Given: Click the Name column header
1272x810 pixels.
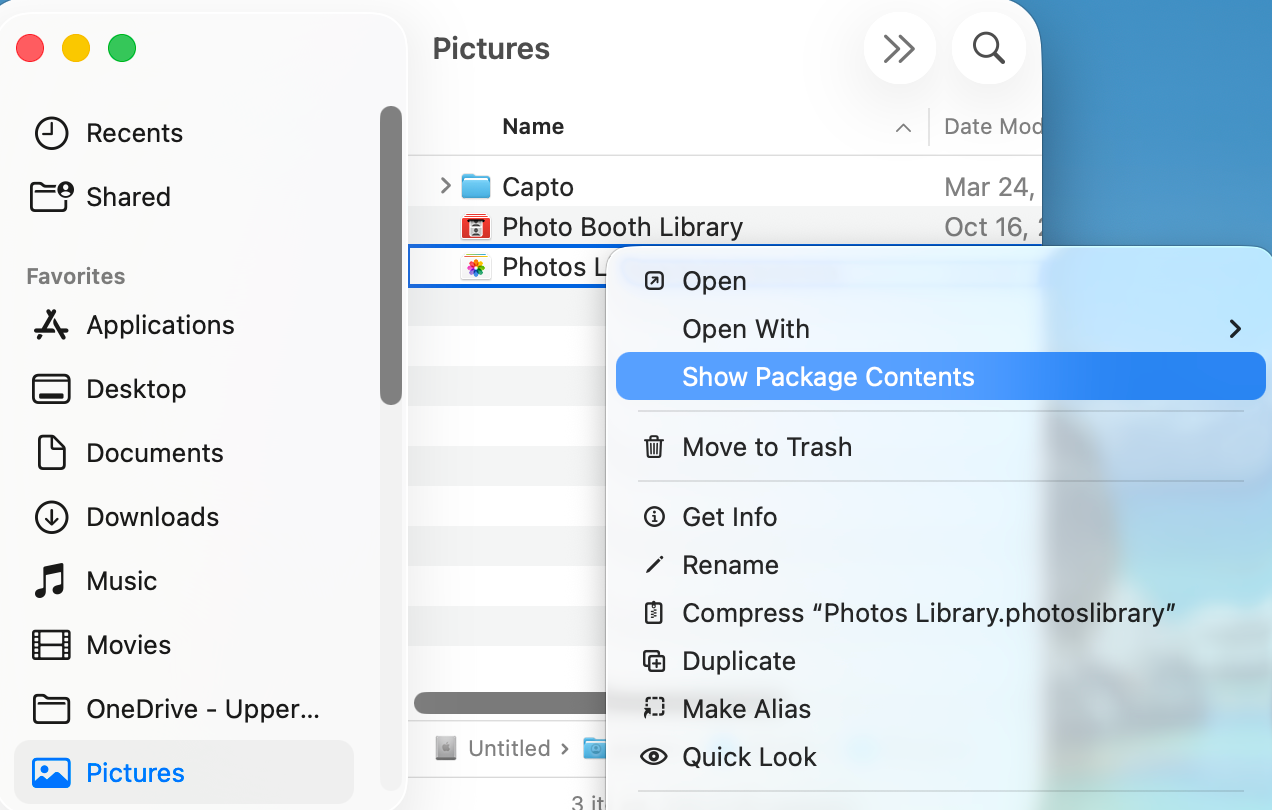Looking at the screenshot, I should (533, 127).
